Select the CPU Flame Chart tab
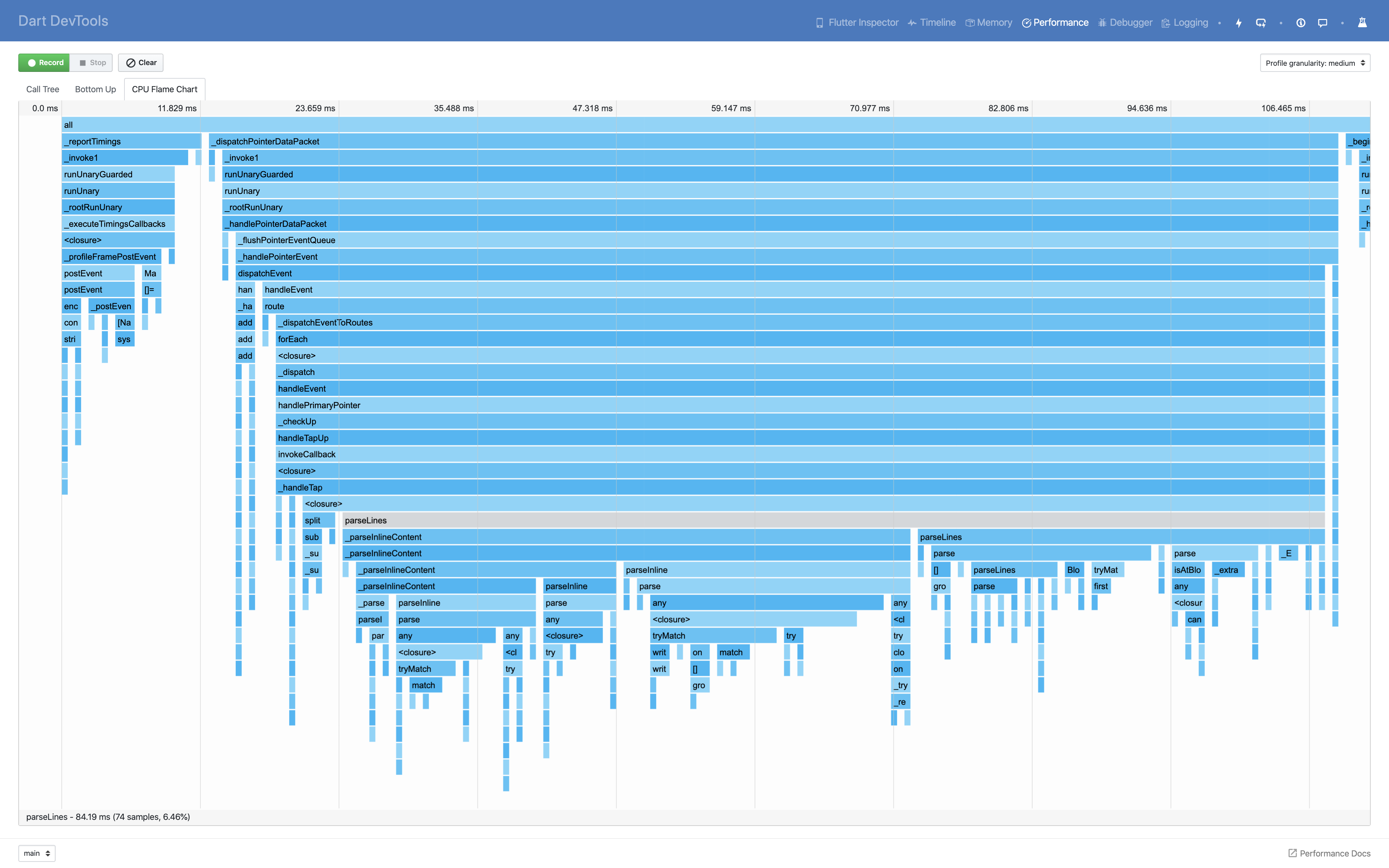The image size is (1389, 868). click(165, 89)
